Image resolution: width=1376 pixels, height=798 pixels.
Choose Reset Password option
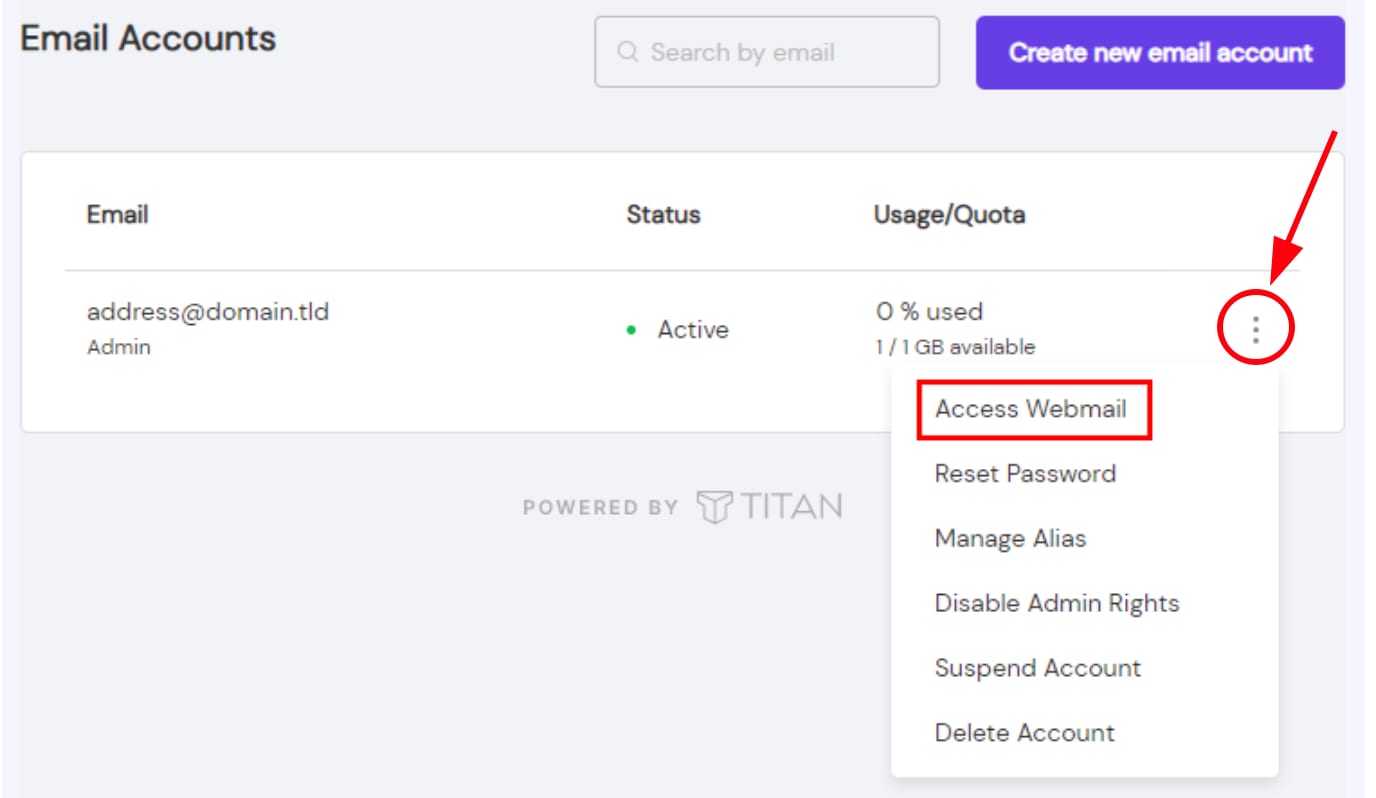(1025, 473)
